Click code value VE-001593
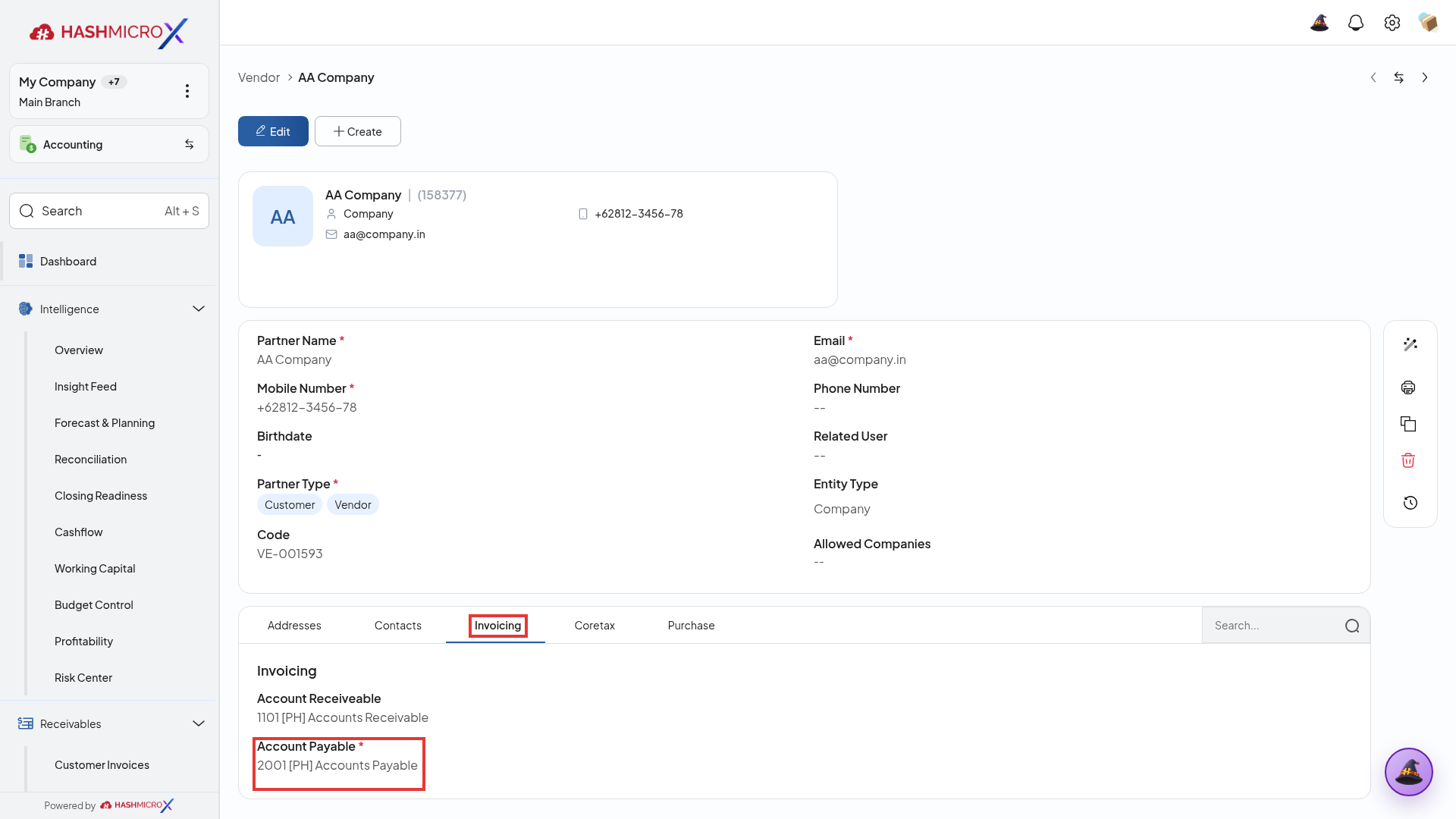Viewport: 1456px width, 819px height. click(x=290, y=554)
